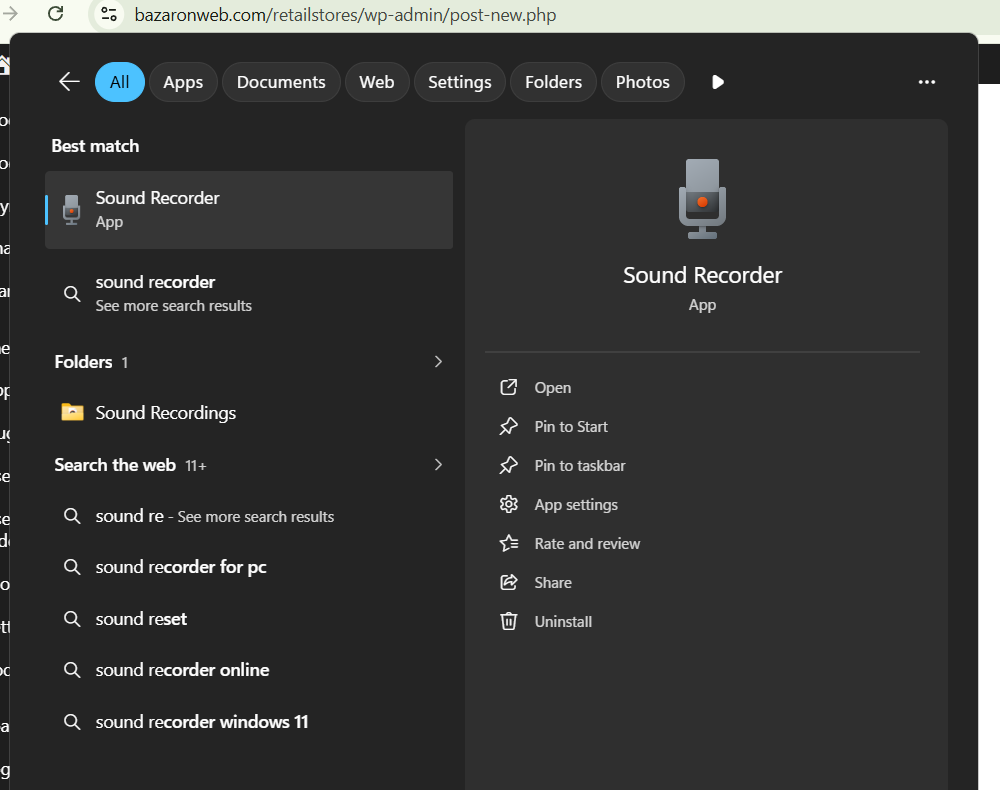This screenshot has height=790, width=1000.
Task: Choose Pin to Start
Action: point(571,427)
